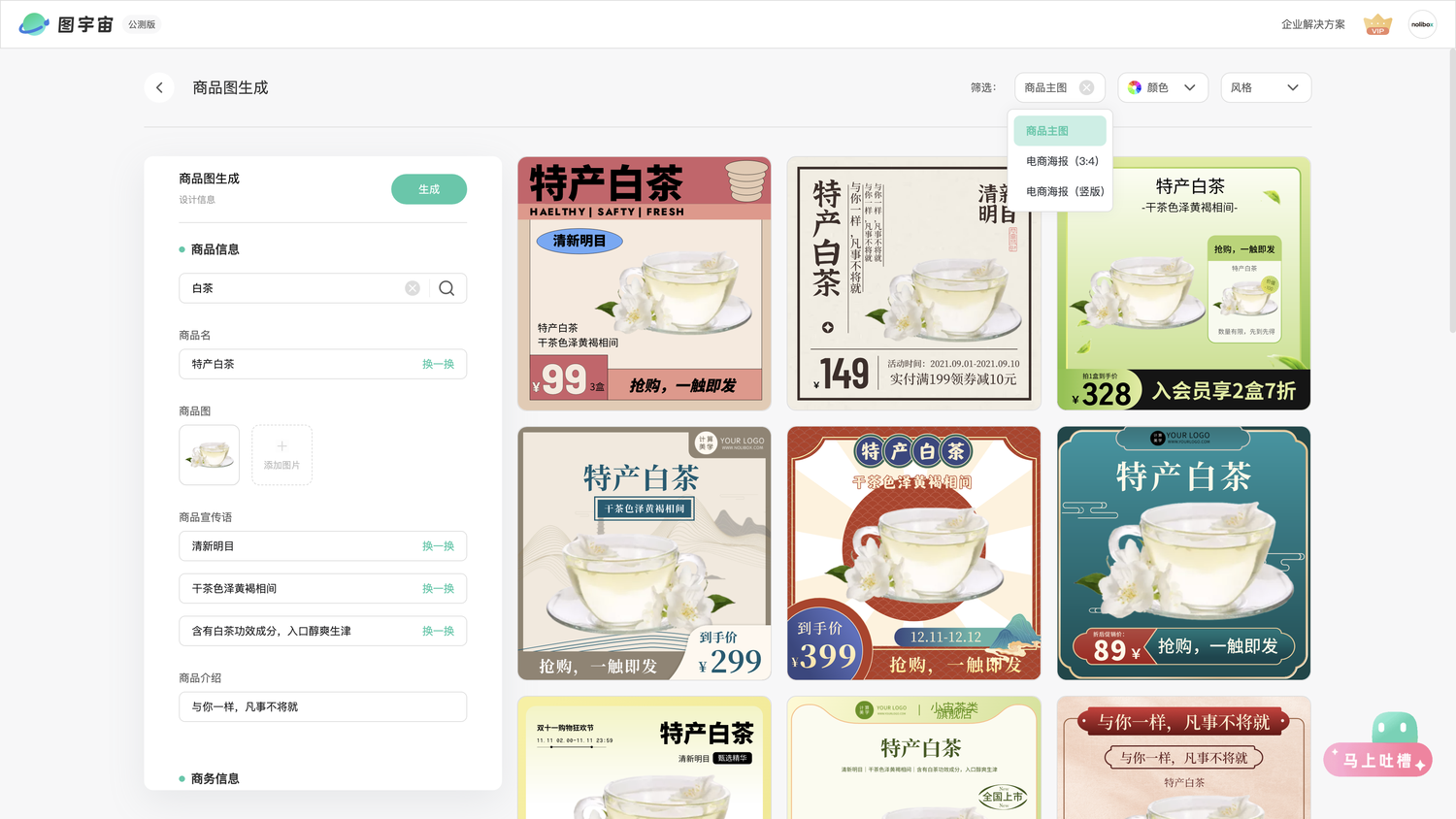Viewport: 1456px width, 819px height.
Task: Open the yellow 双十一 特产白茶 template
Action: [645, 758]
